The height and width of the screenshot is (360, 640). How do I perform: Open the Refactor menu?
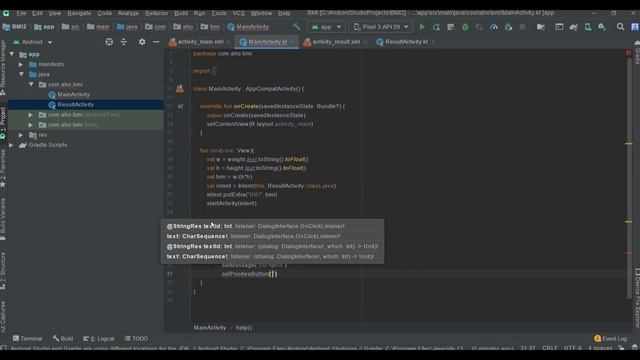(156, 13)
